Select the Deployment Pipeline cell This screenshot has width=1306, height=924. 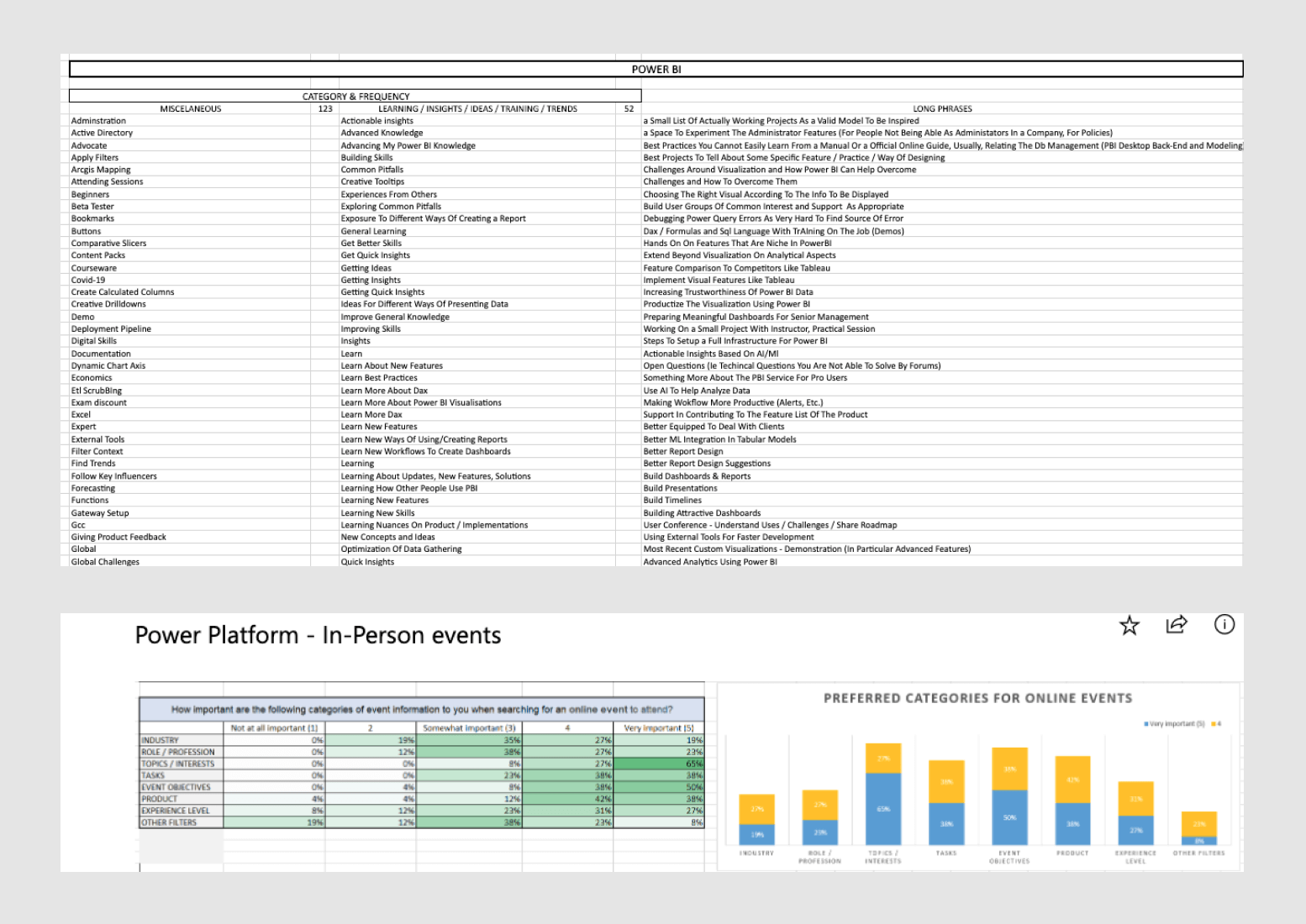190,328
